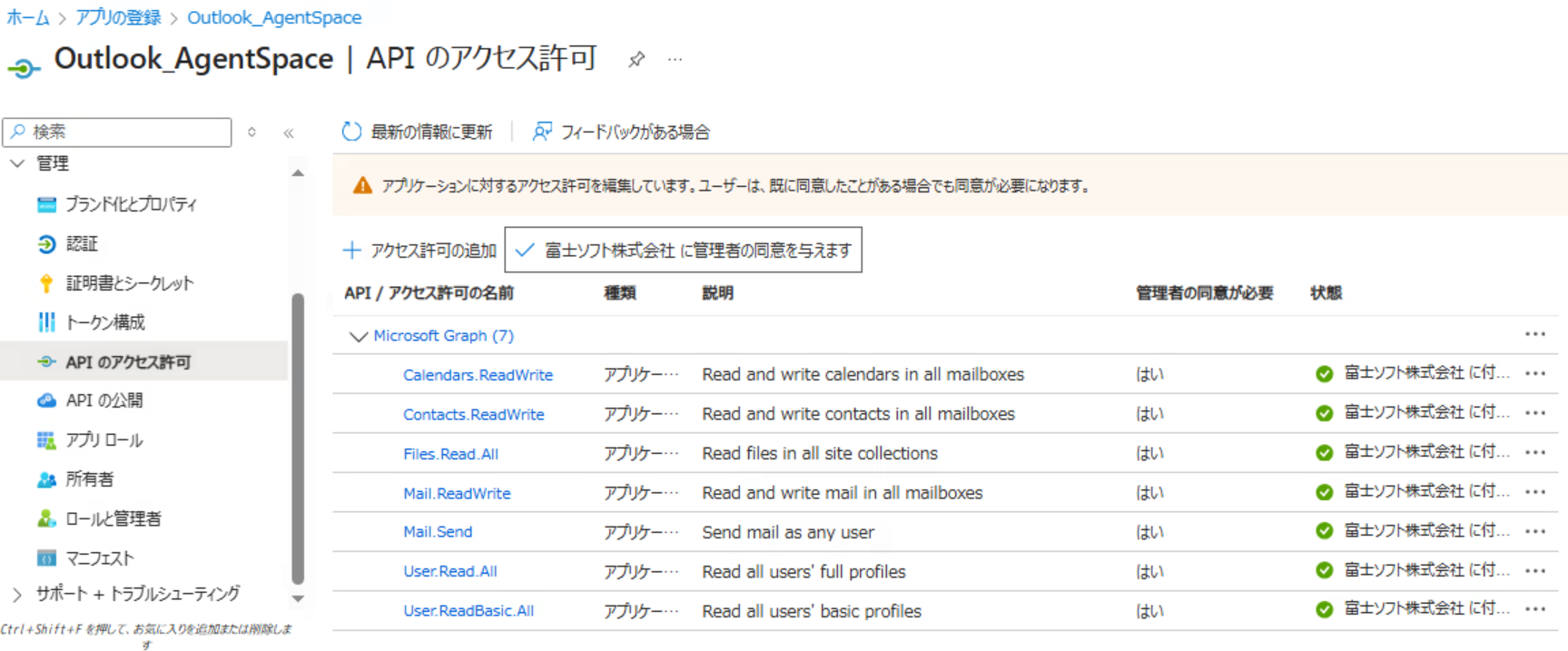
Task: Click the key icon for 証明書とシークレット
Action: pyautogui.click(x=46, y=283)
